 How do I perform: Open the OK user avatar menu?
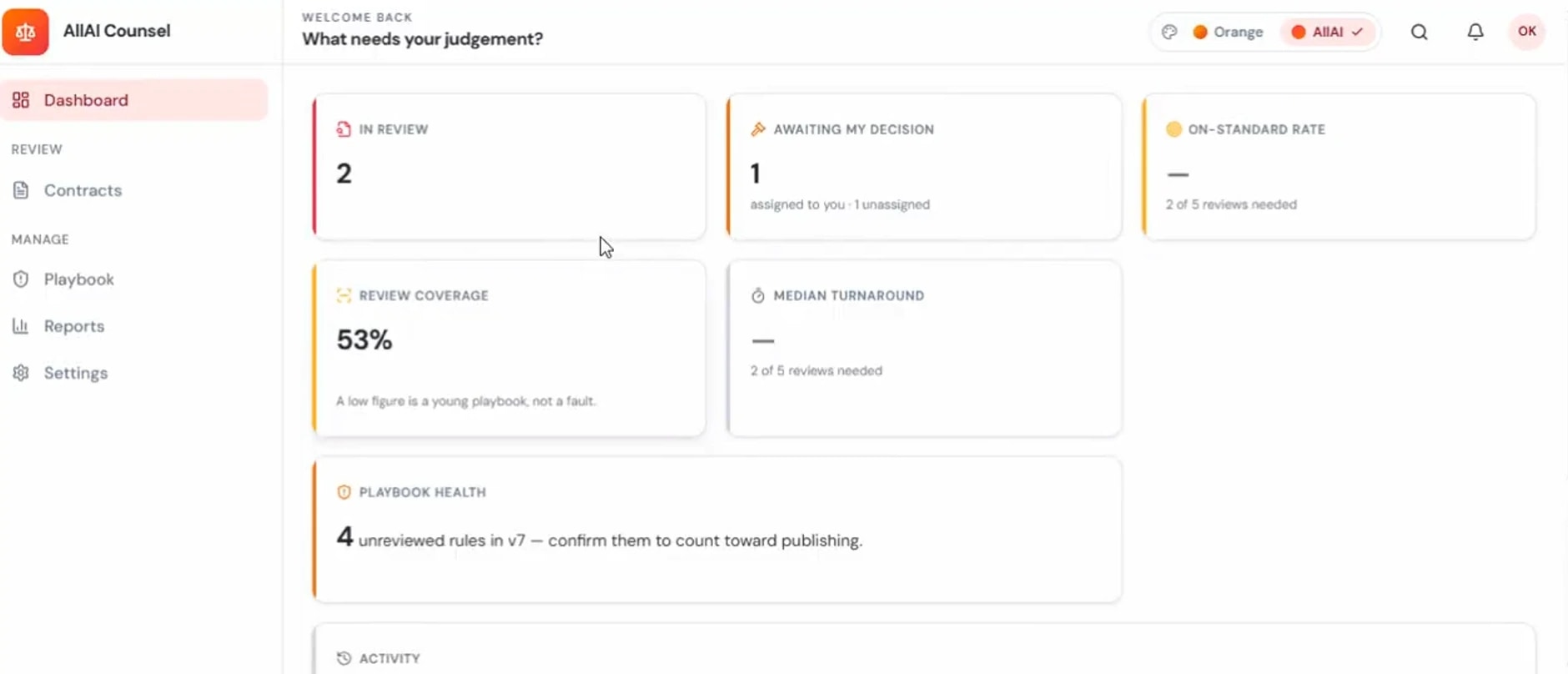tap(1527, 32)
